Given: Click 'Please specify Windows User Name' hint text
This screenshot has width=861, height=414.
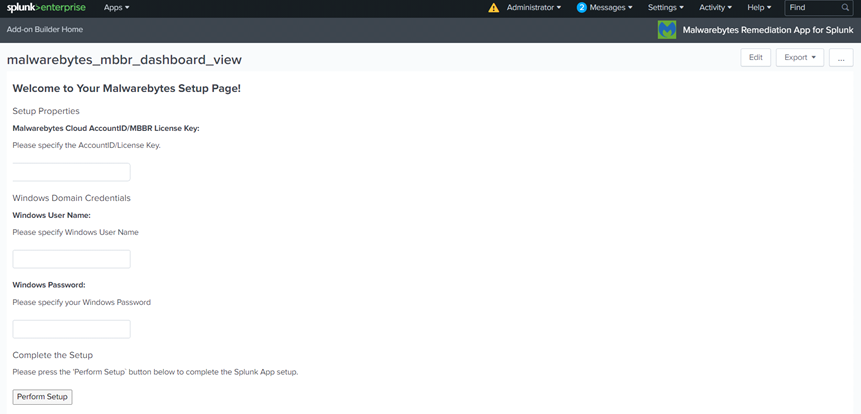Looking at the screenshot, I should pos(75,232).
